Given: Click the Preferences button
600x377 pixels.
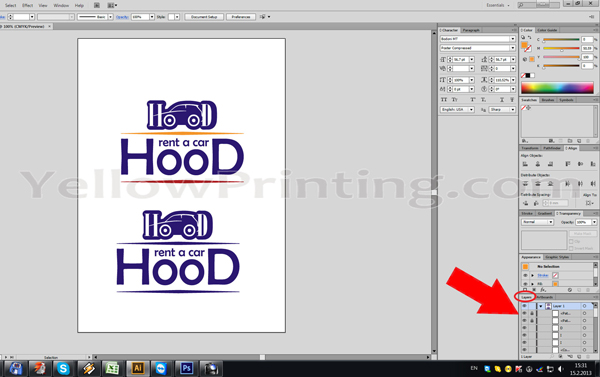Looking at the screenshot, I should click(x=241, y=17).
